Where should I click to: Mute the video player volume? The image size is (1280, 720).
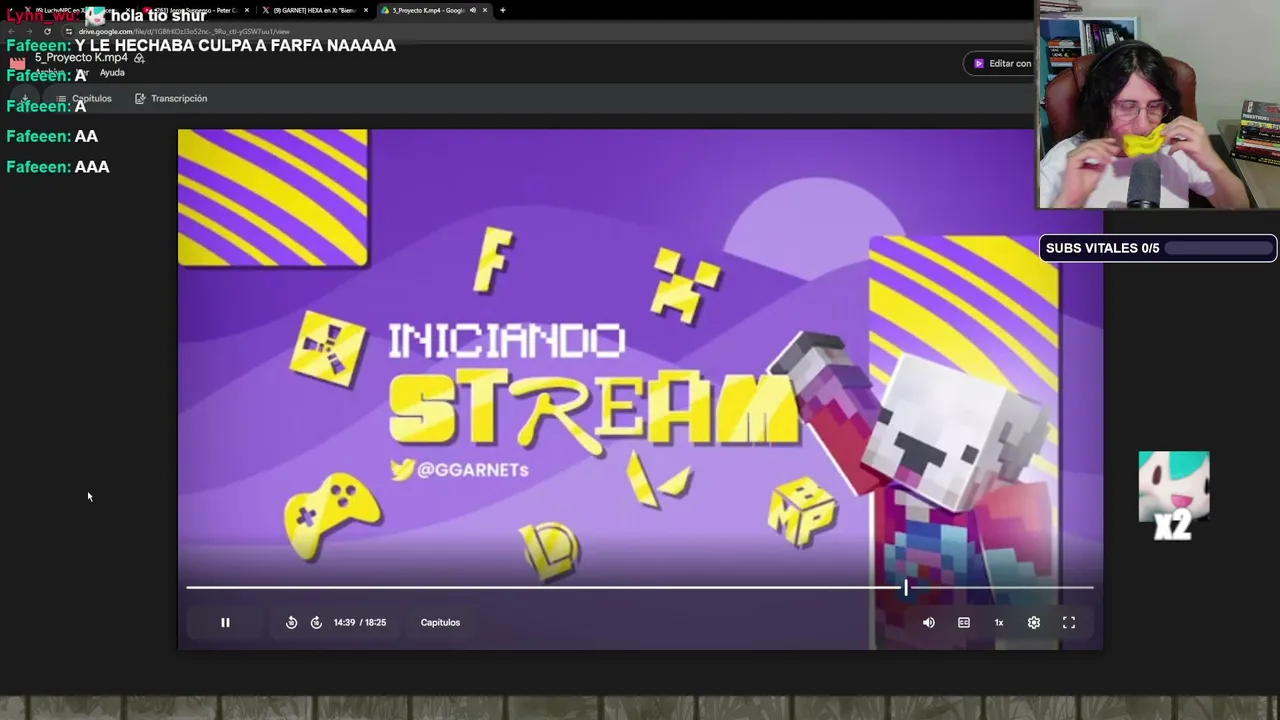(x=929, y=622)
